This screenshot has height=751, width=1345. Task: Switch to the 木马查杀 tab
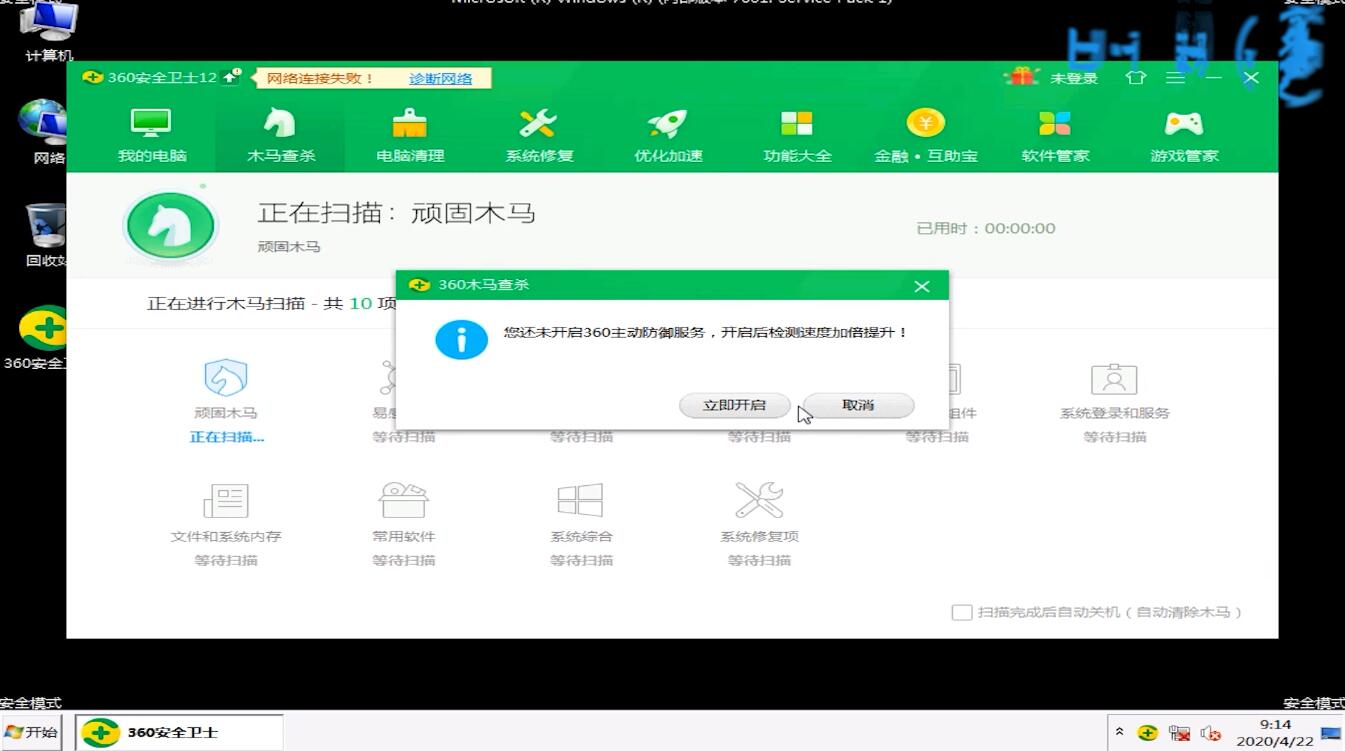[x=281, y=135]
